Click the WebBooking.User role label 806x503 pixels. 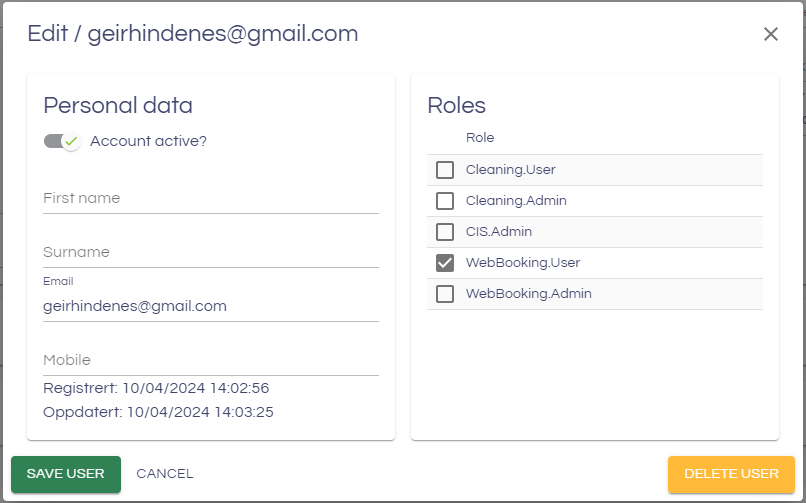(x=522, y=263)
